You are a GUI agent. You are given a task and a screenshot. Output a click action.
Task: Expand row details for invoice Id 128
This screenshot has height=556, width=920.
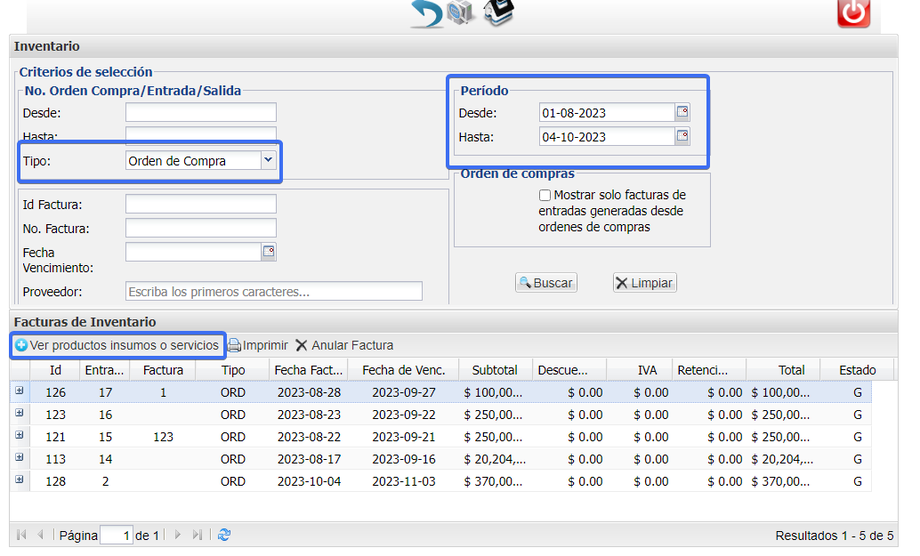coord(19,481)
